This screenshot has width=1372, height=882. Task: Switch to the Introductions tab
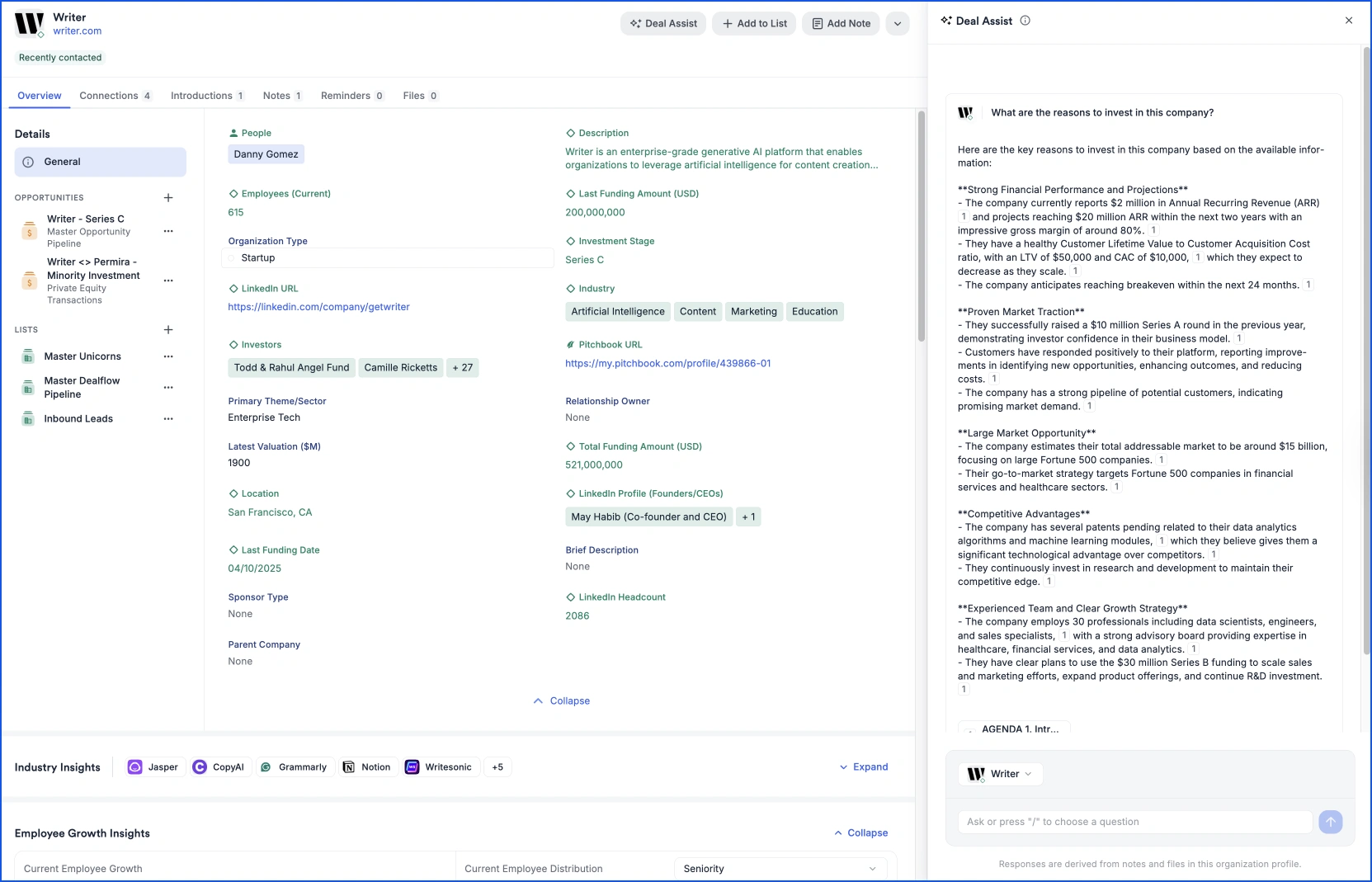point(207,96)
